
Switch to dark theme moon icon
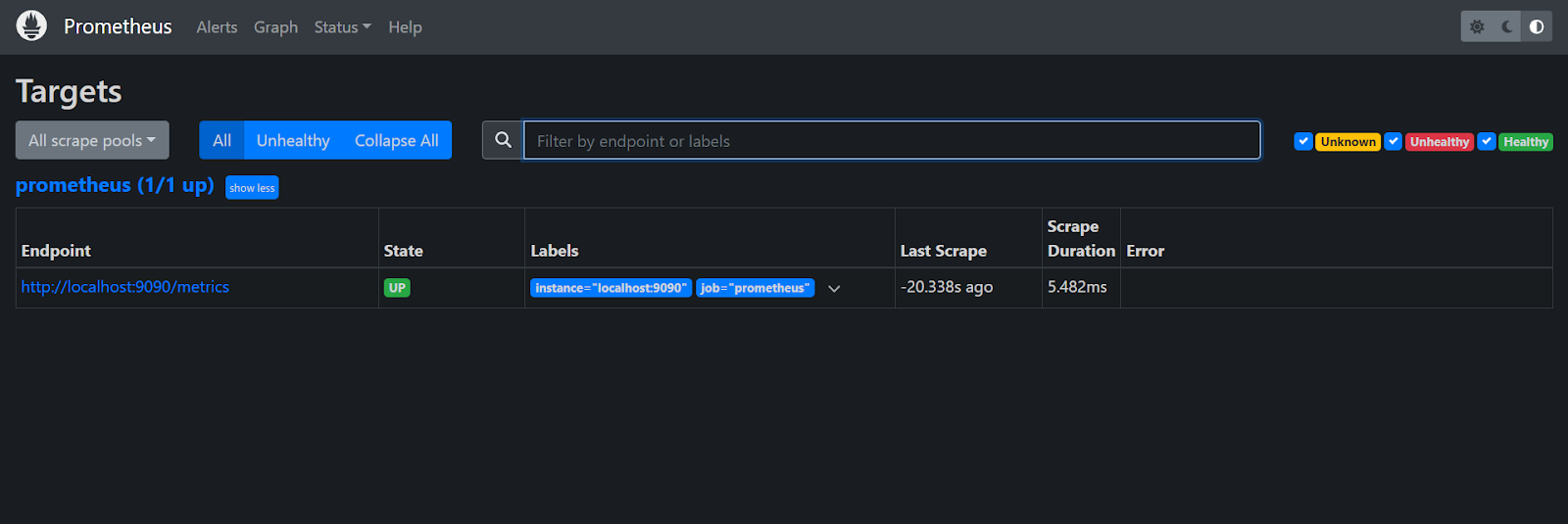pos(1507,26)
